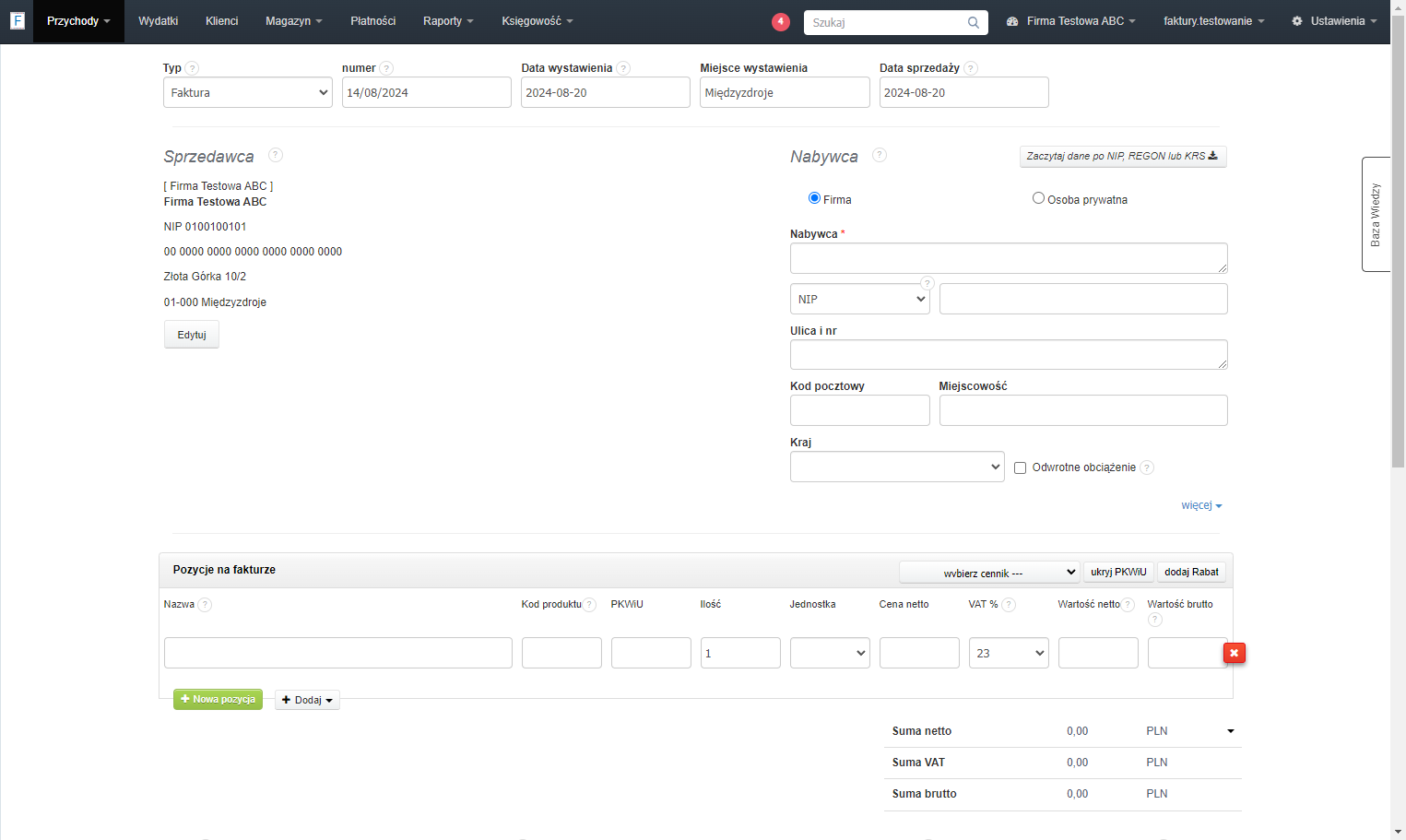Image resolution: width=1406 pixels, height=840 pixels.
Task: Open the Księgowość menu
Action: (538, 21)
